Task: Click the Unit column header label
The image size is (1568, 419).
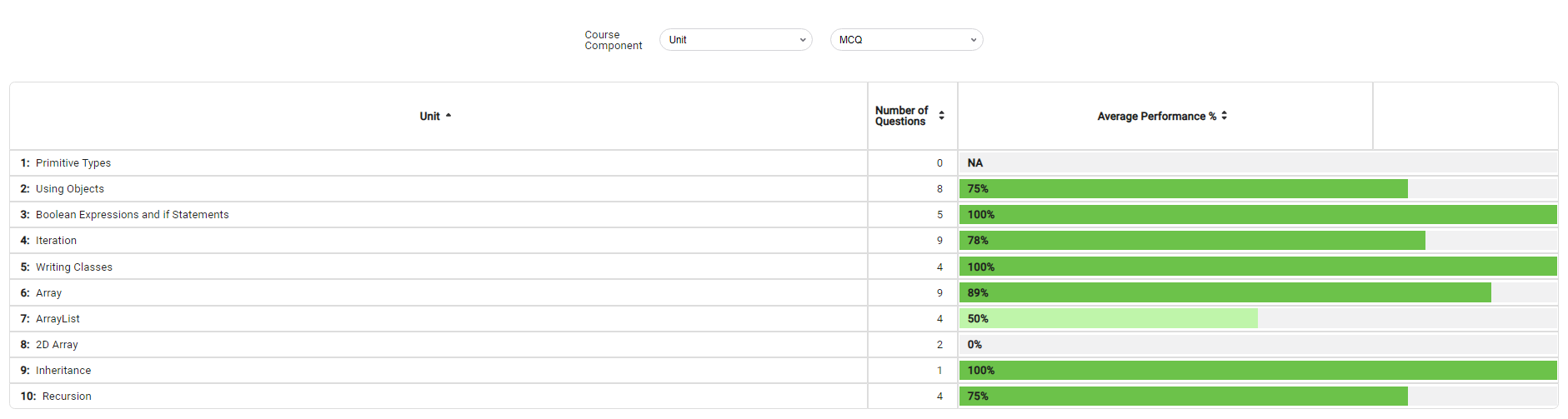Action: click(429, 117)
